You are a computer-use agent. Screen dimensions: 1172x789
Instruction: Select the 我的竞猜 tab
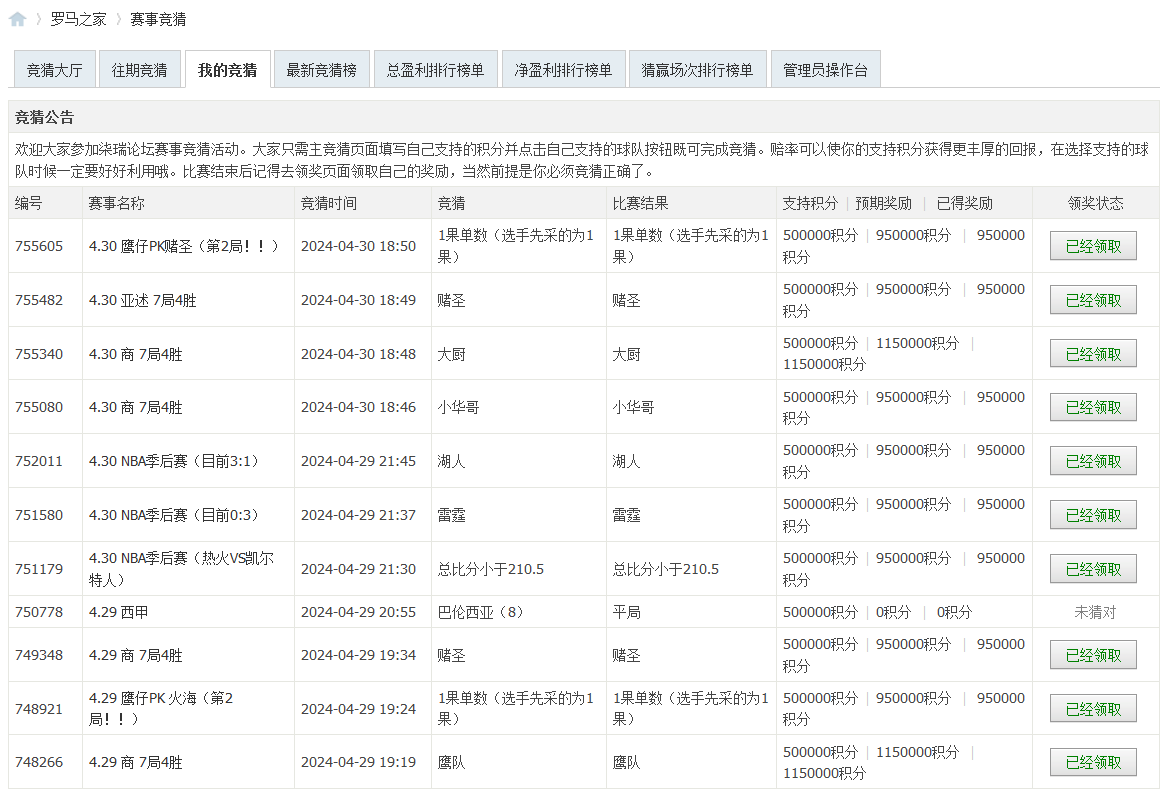pyautogui.click(x=227, y=70)
